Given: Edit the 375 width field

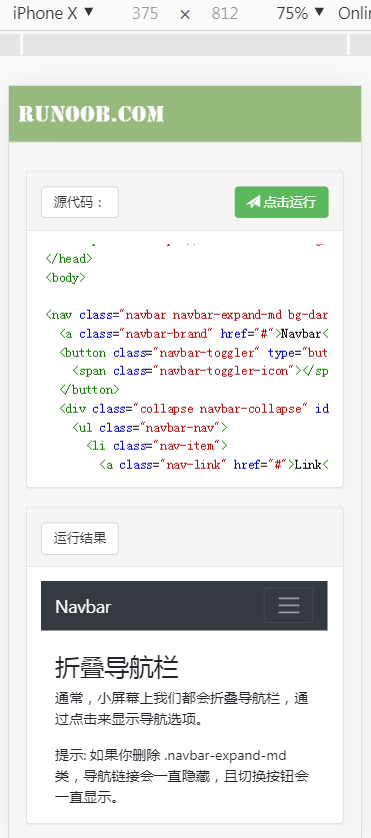Looking at the screenshot, I should click(x=145, y=13).
